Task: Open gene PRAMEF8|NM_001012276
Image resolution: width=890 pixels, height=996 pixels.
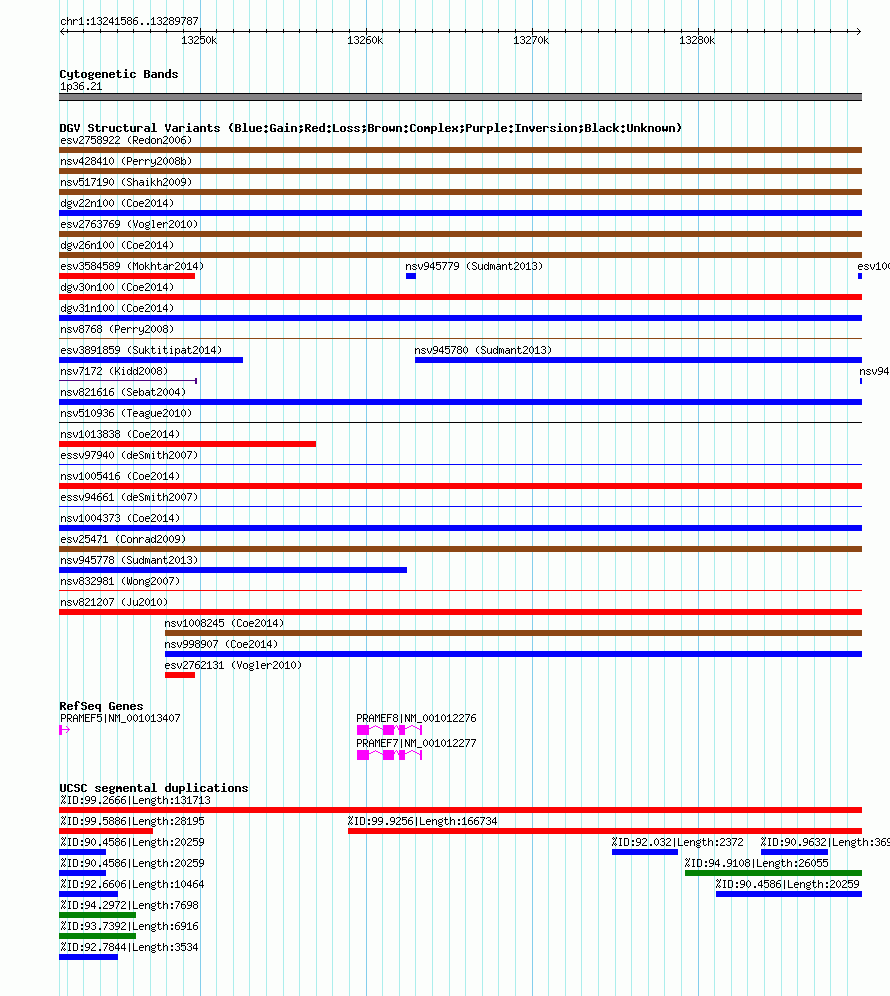Action: click(x=416, y=718)
